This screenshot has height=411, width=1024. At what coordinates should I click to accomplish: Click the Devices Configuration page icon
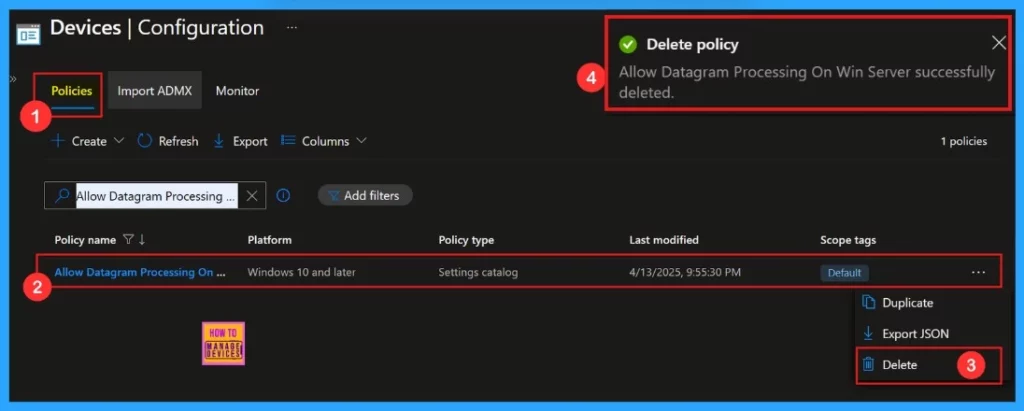click(28, 33)
